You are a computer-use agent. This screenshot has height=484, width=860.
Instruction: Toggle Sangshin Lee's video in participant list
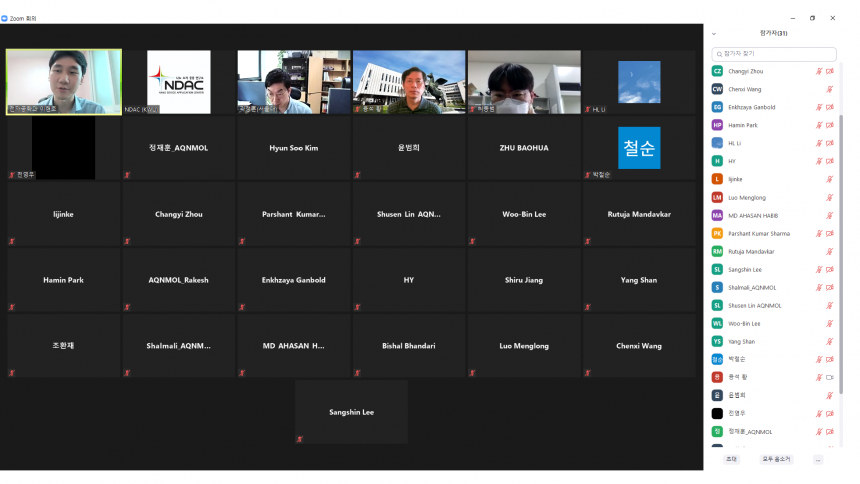click(829, 269)
